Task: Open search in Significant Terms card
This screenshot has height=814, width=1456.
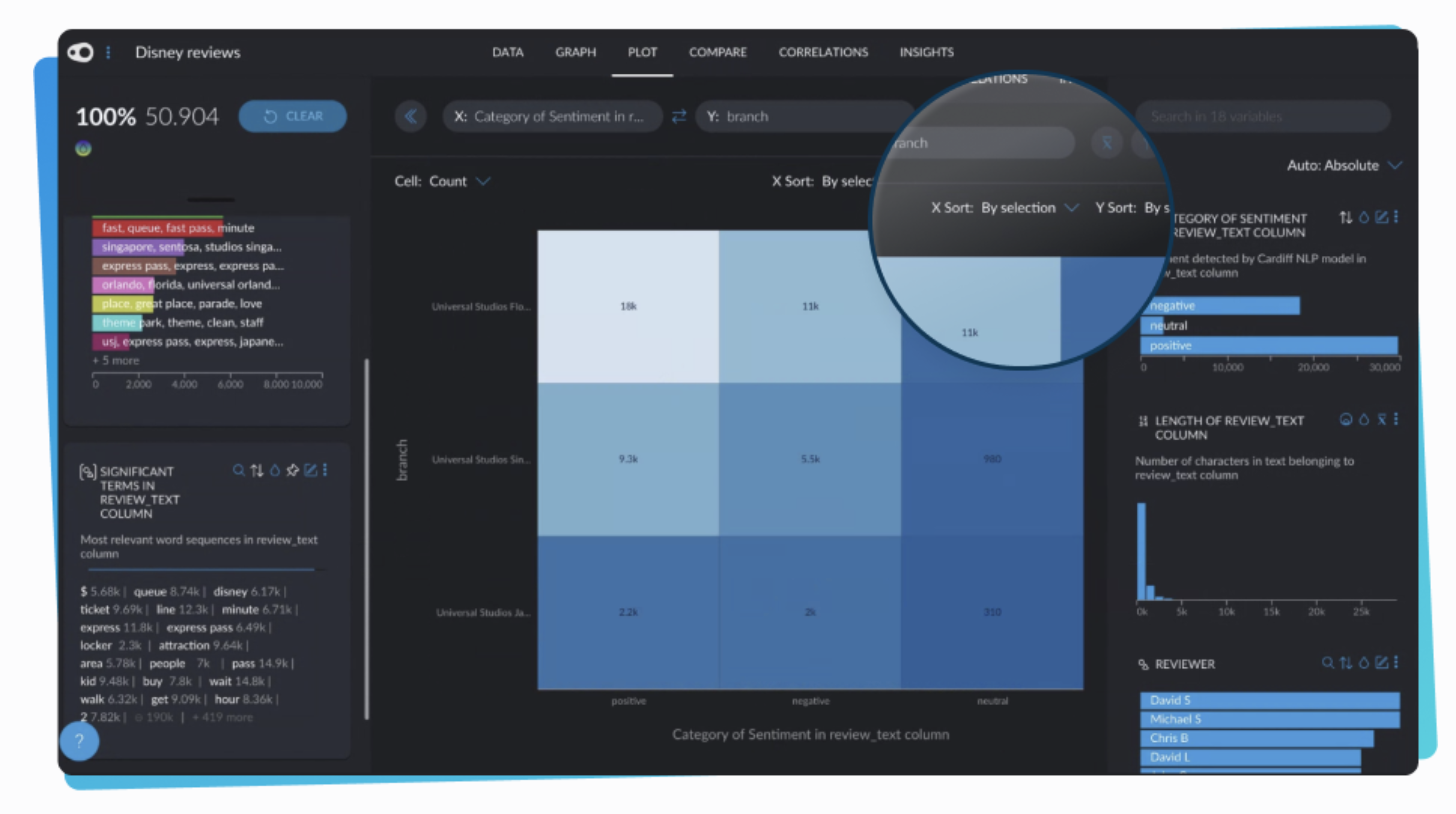Action: click(238, 470)
